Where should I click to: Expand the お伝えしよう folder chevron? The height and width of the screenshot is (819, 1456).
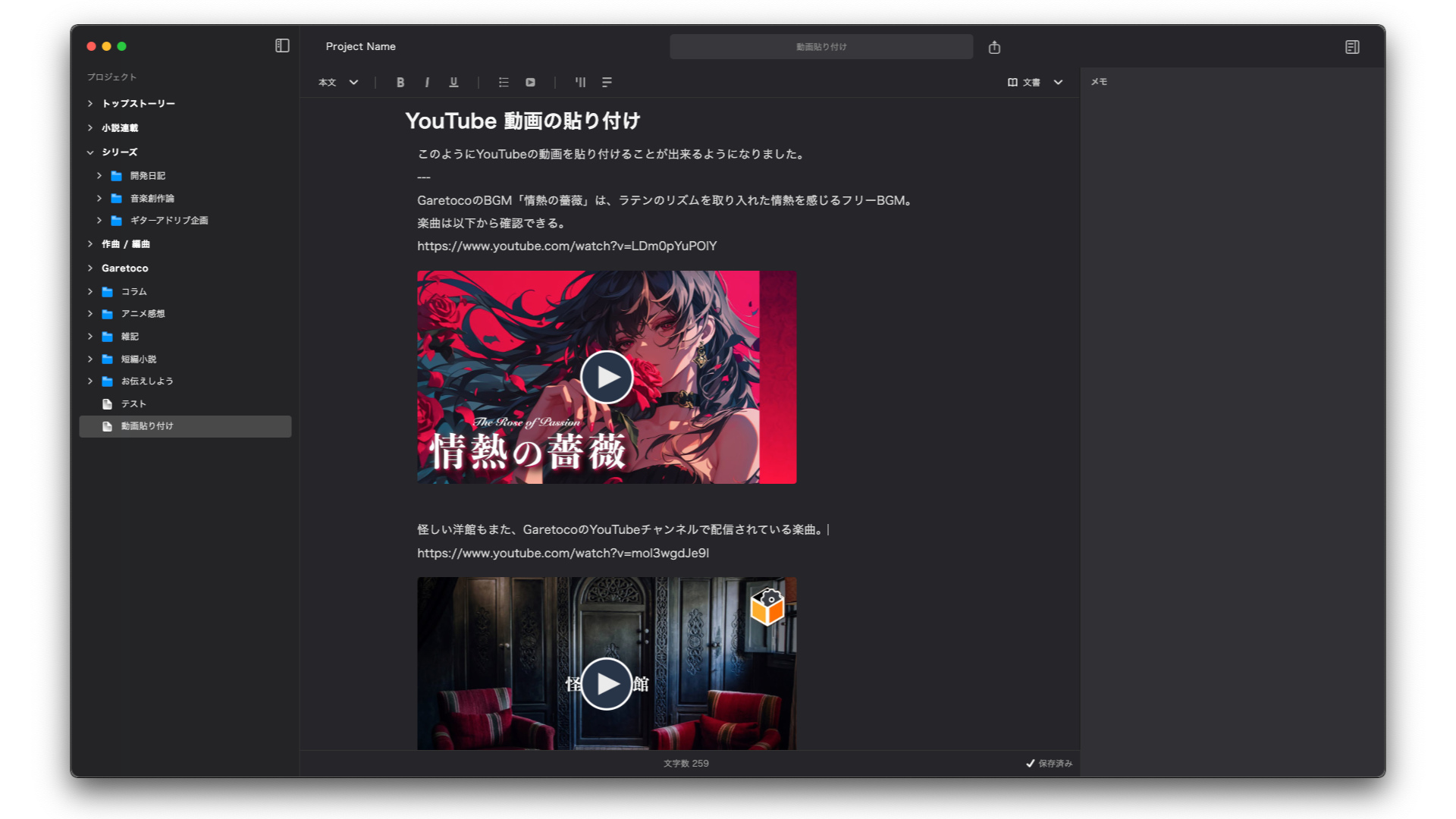point(90,381)
